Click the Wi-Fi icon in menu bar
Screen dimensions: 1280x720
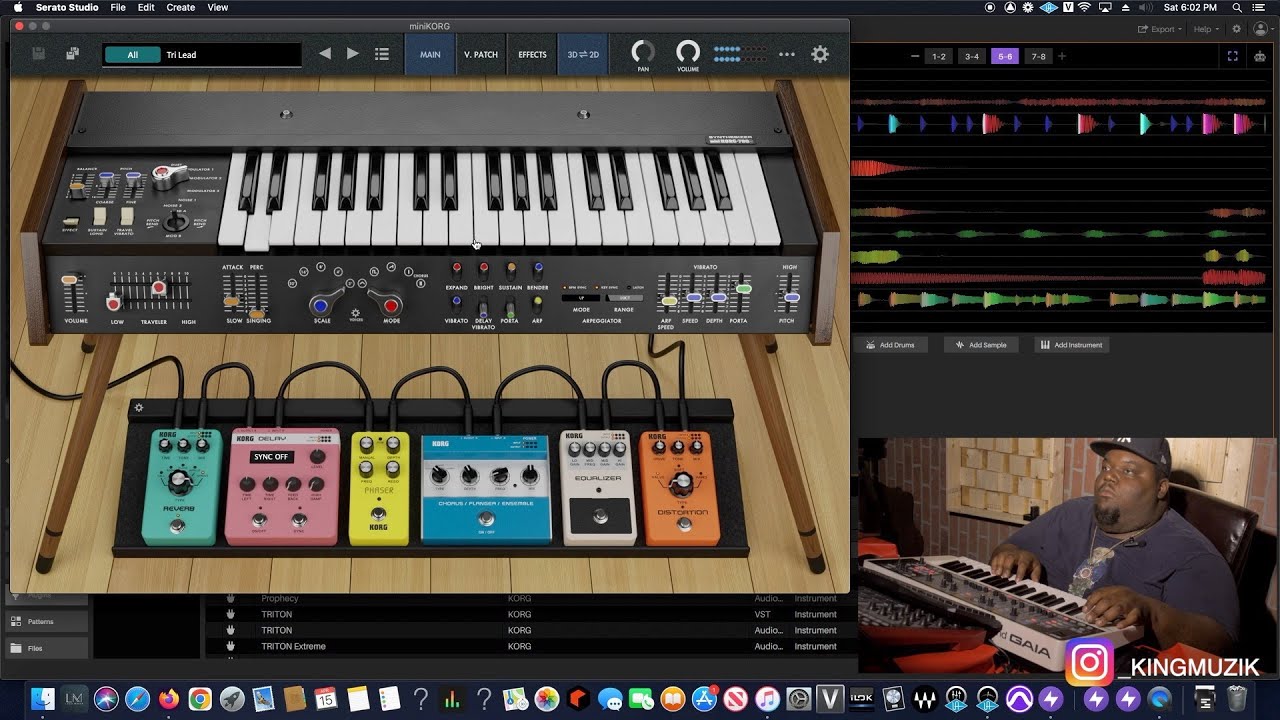tap(1084, 7)
